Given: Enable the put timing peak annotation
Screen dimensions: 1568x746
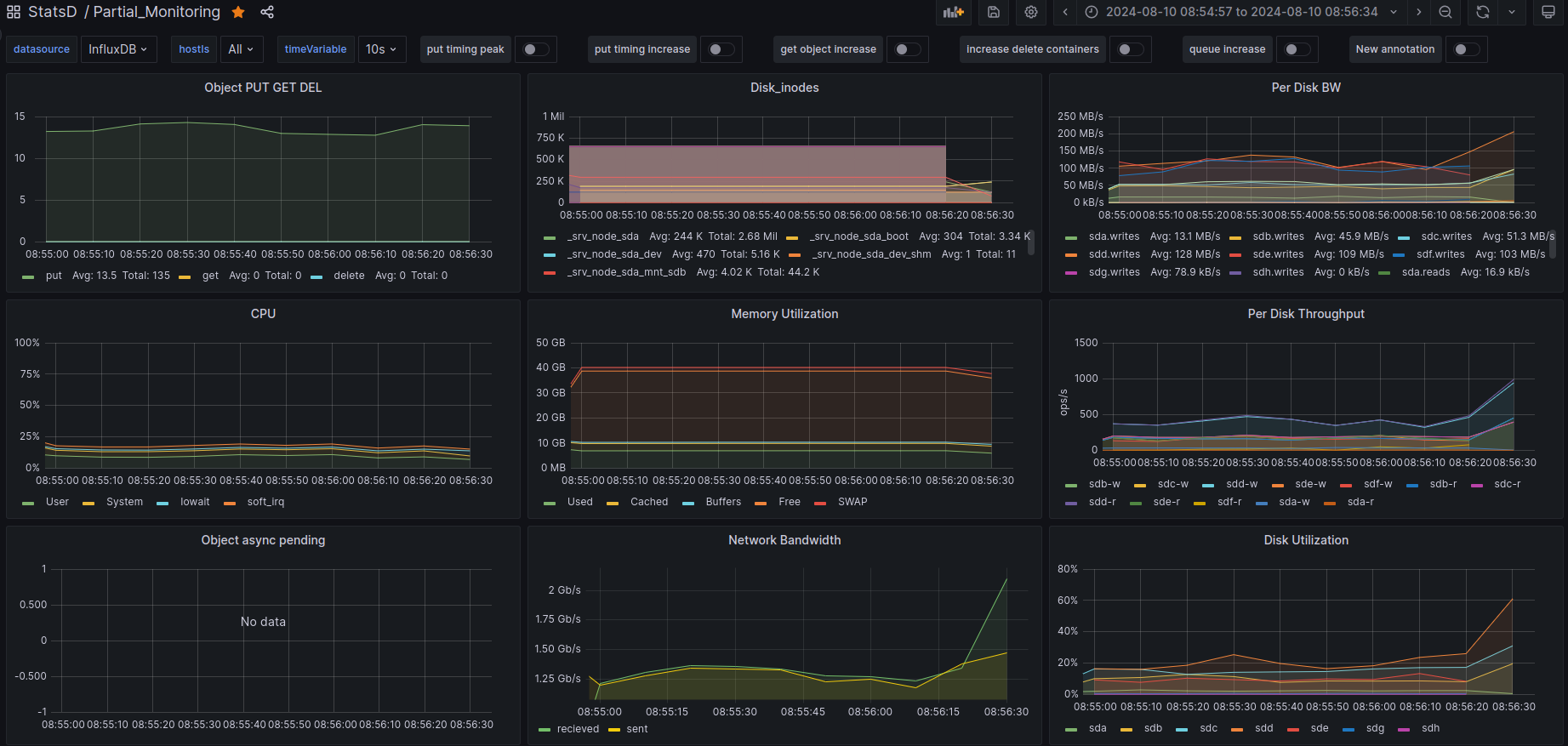Looking at the screenshot, I should click(x=535, y=49).
